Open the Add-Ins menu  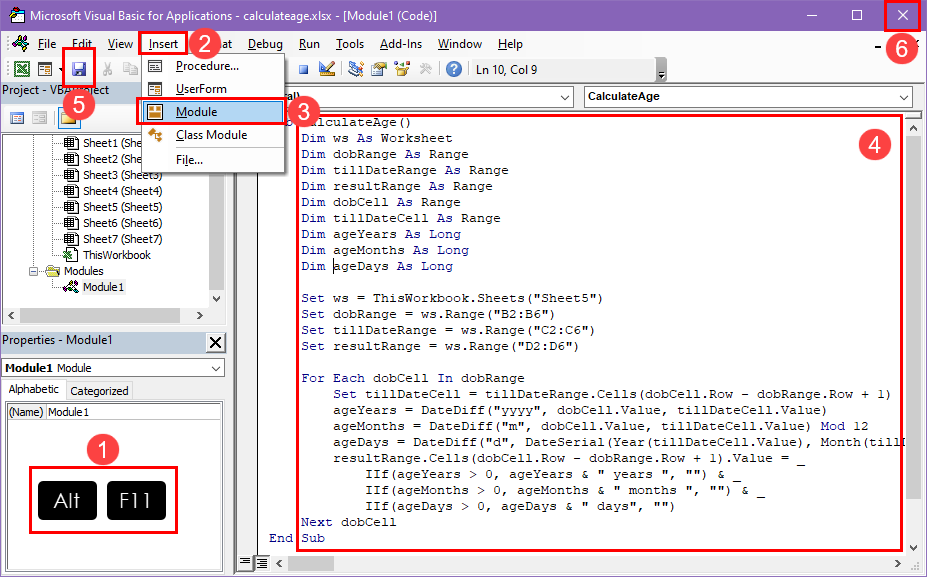[401, 44]
